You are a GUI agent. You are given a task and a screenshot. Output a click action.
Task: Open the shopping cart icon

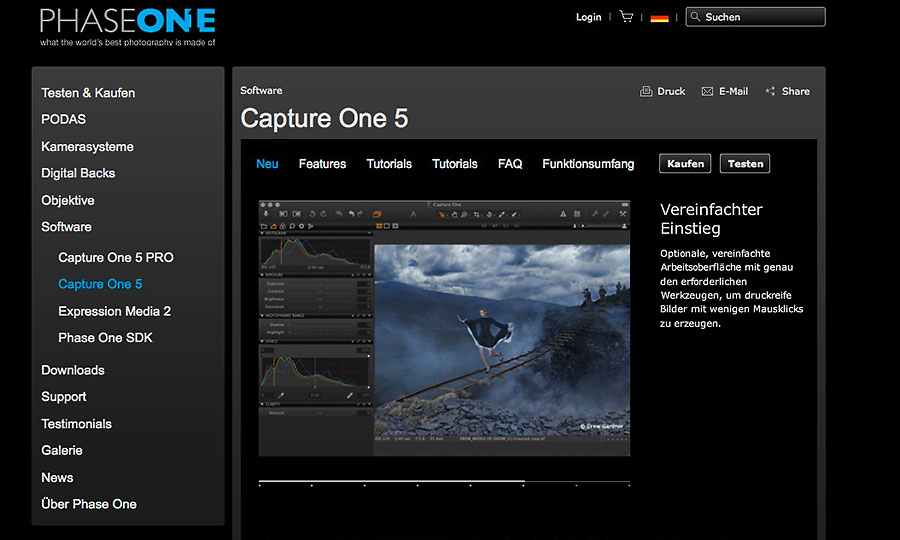pyautogui.click(x=626, y=17)
